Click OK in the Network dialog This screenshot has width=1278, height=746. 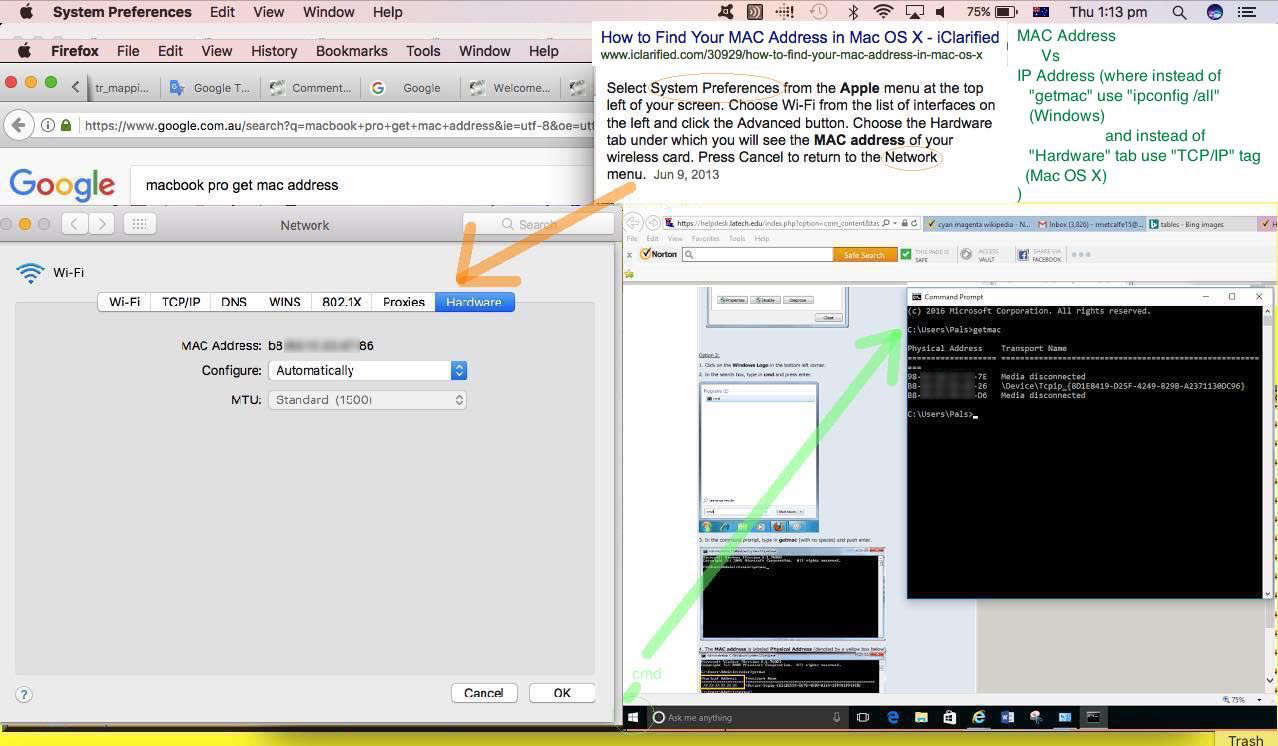[x=562, y=693]
